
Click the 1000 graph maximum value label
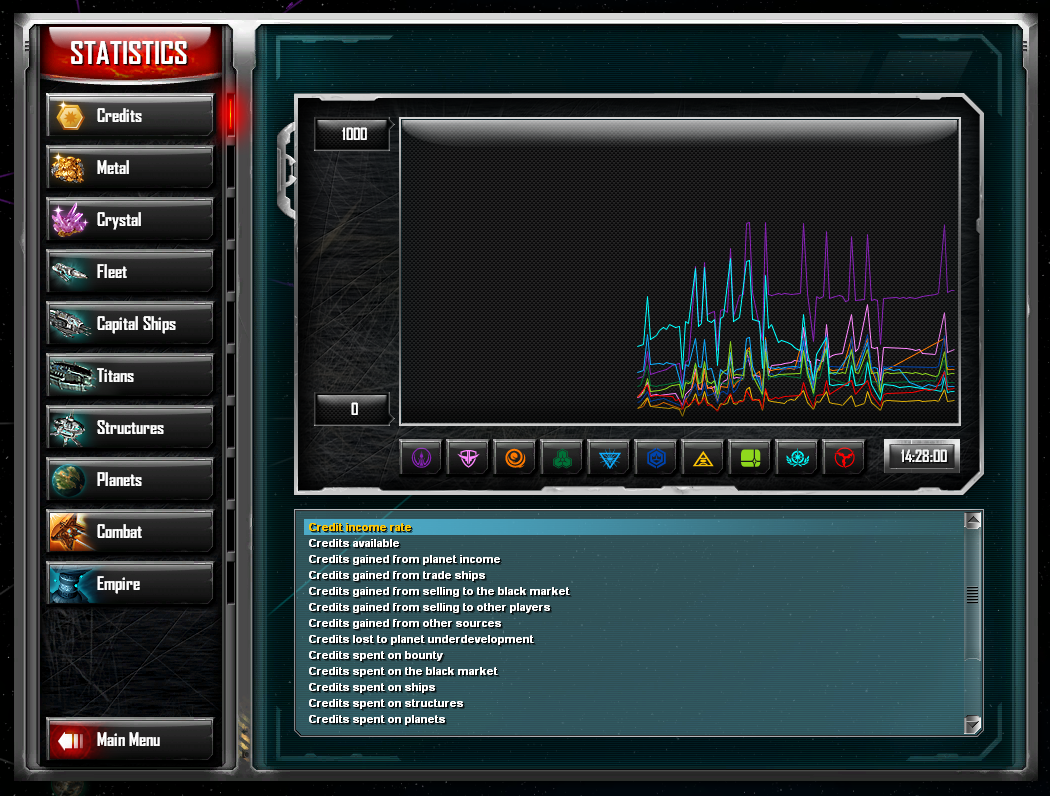(x=353, y=135)
